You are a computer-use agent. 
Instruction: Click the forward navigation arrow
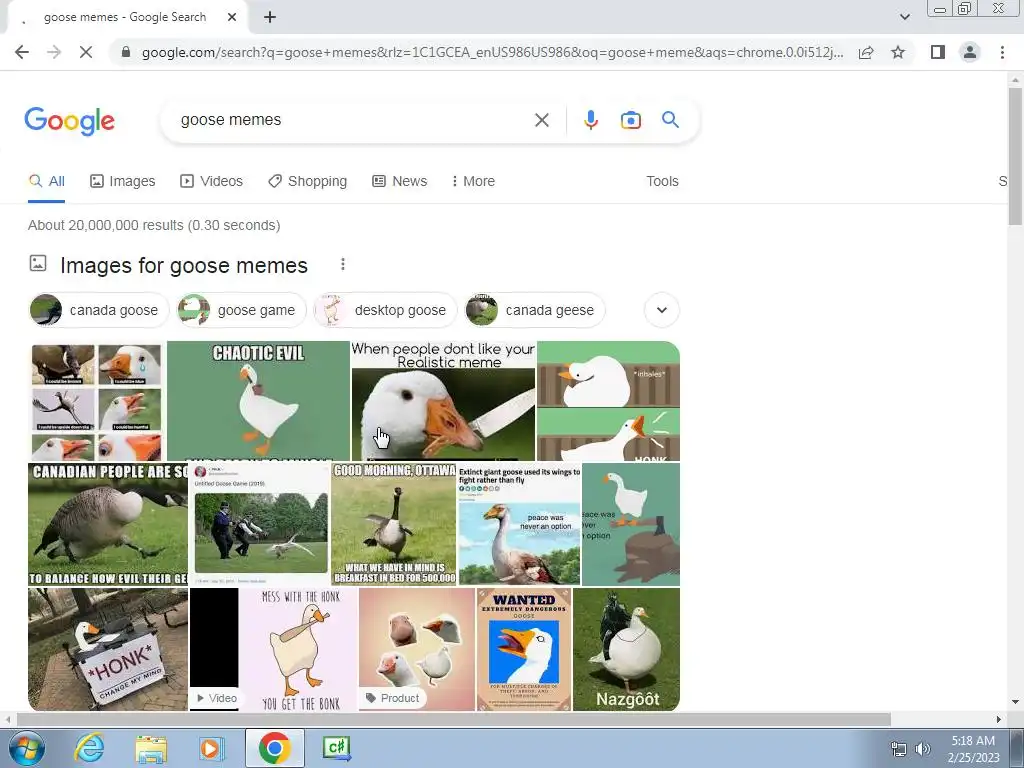[x=54, y=52]
